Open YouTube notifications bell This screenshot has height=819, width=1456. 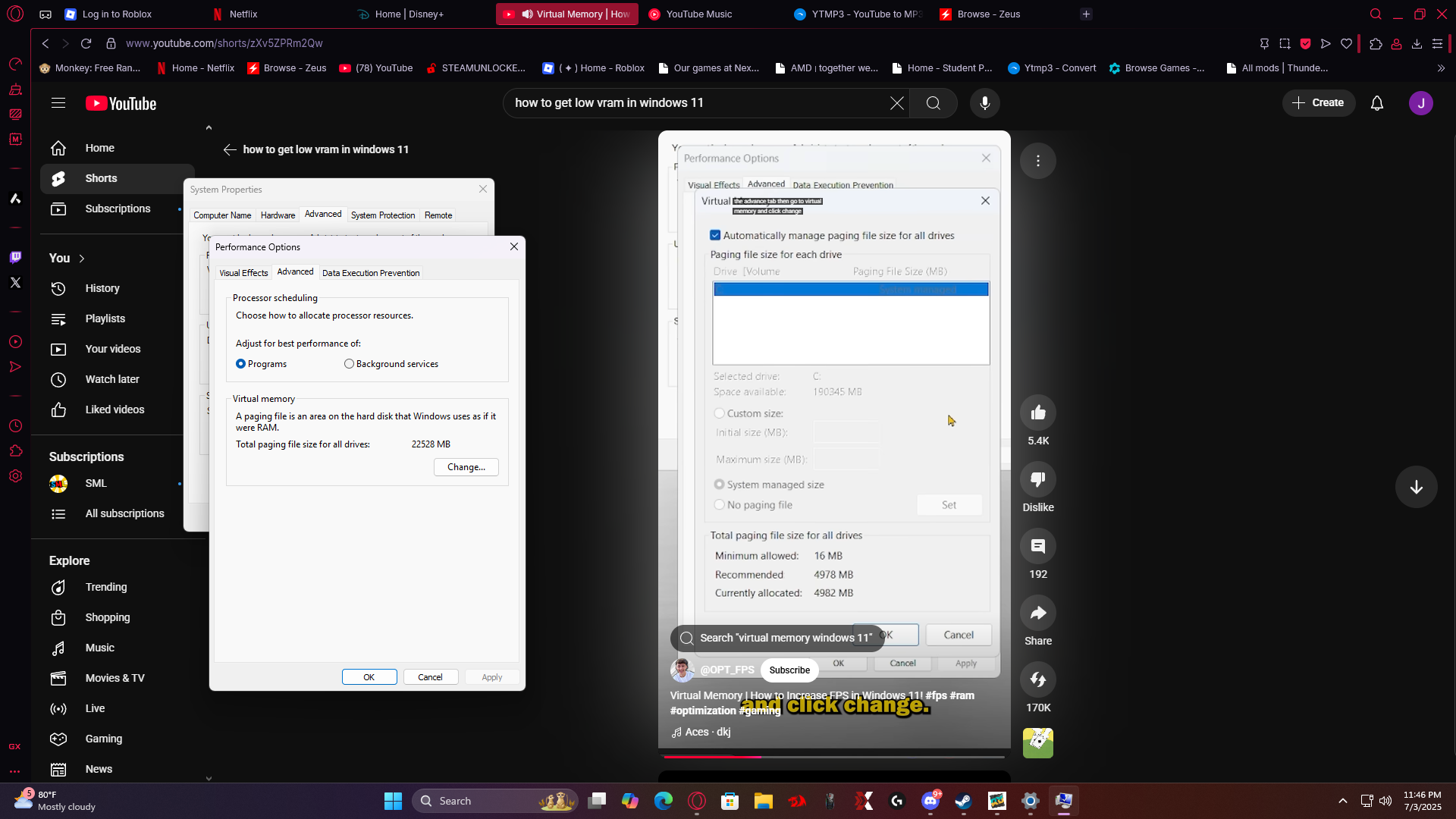(1376, 103)
